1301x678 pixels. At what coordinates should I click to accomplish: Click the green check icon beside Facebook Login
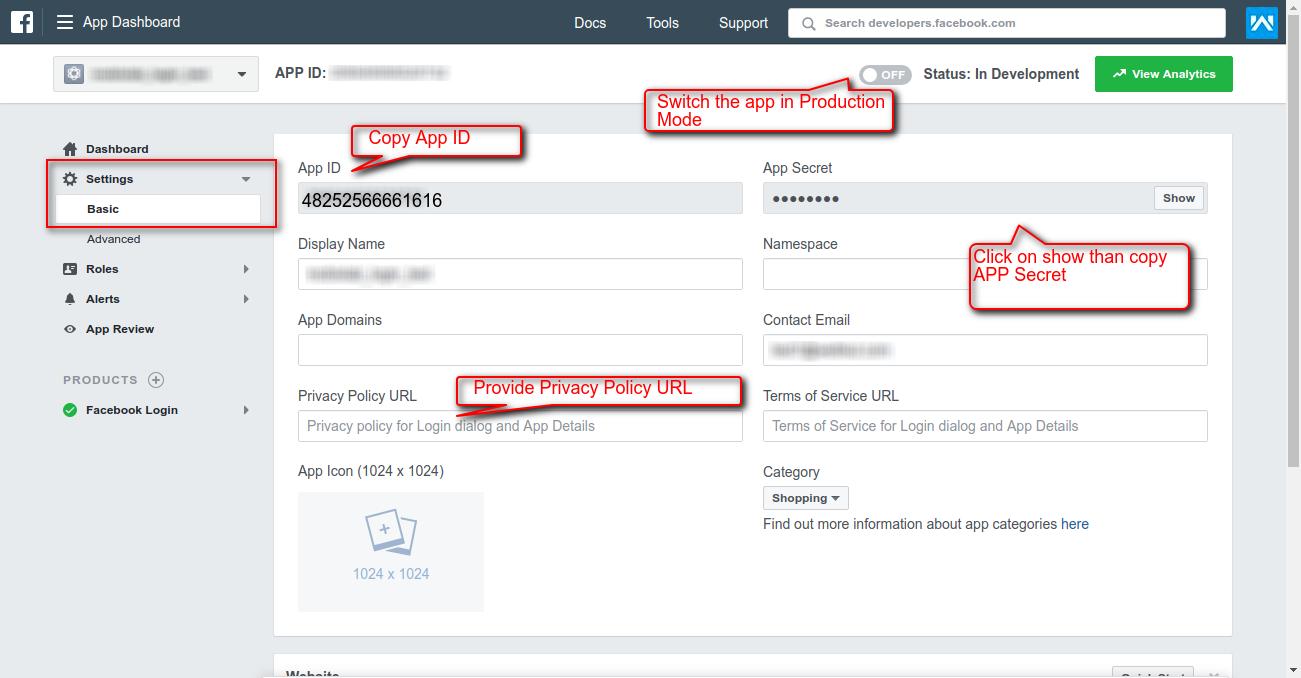(70, 410)
